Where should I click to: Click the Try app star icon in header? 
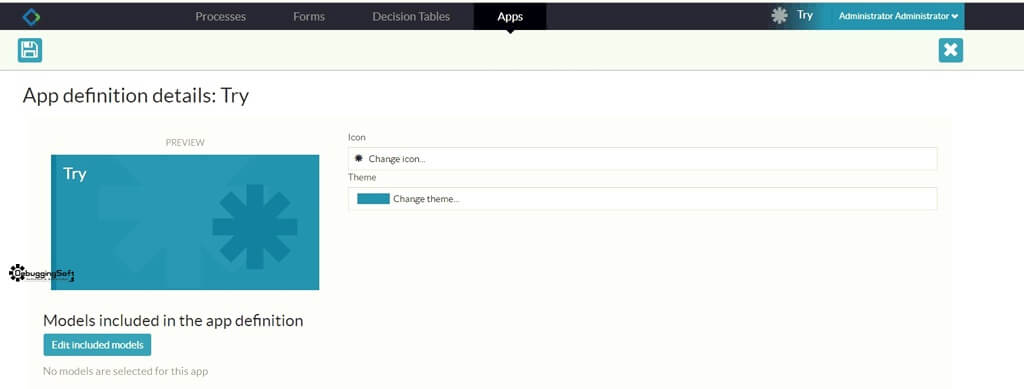pyautogui.click(x=779, y=16)
